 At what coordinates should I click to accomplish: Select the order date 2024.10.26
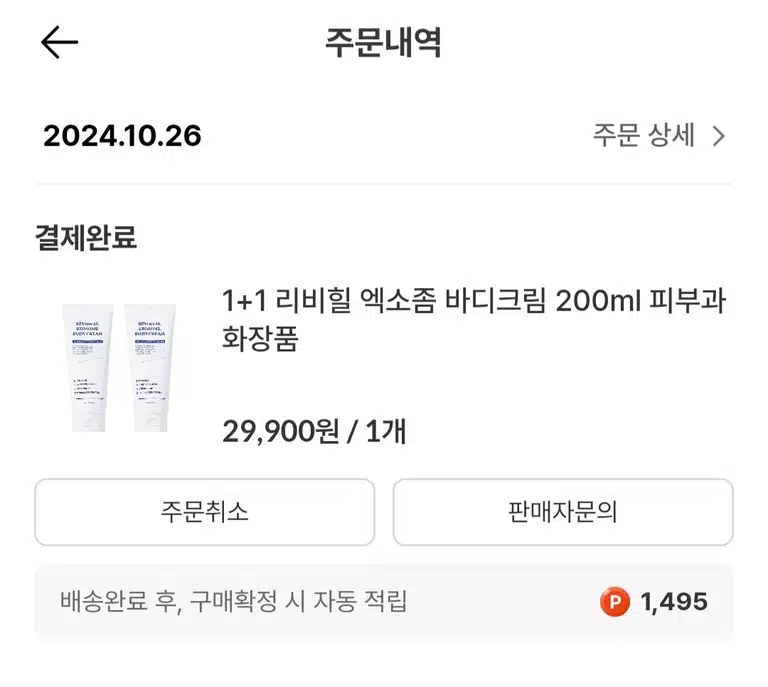tap(122, 136)
